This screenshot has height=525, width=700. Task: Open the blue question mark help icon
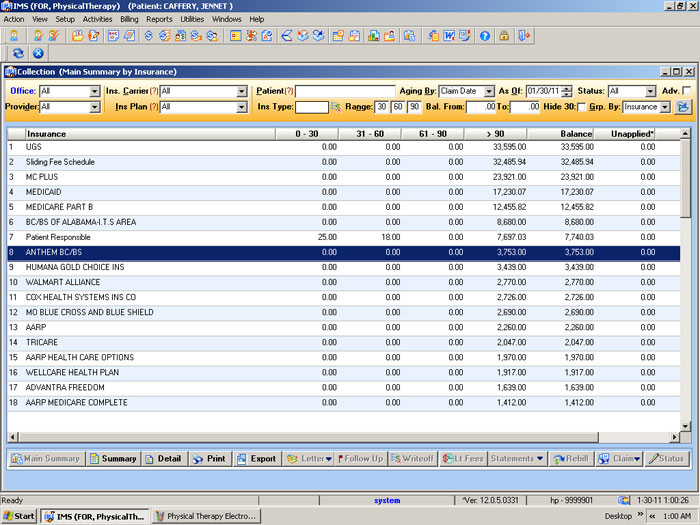tap(485, 36)
